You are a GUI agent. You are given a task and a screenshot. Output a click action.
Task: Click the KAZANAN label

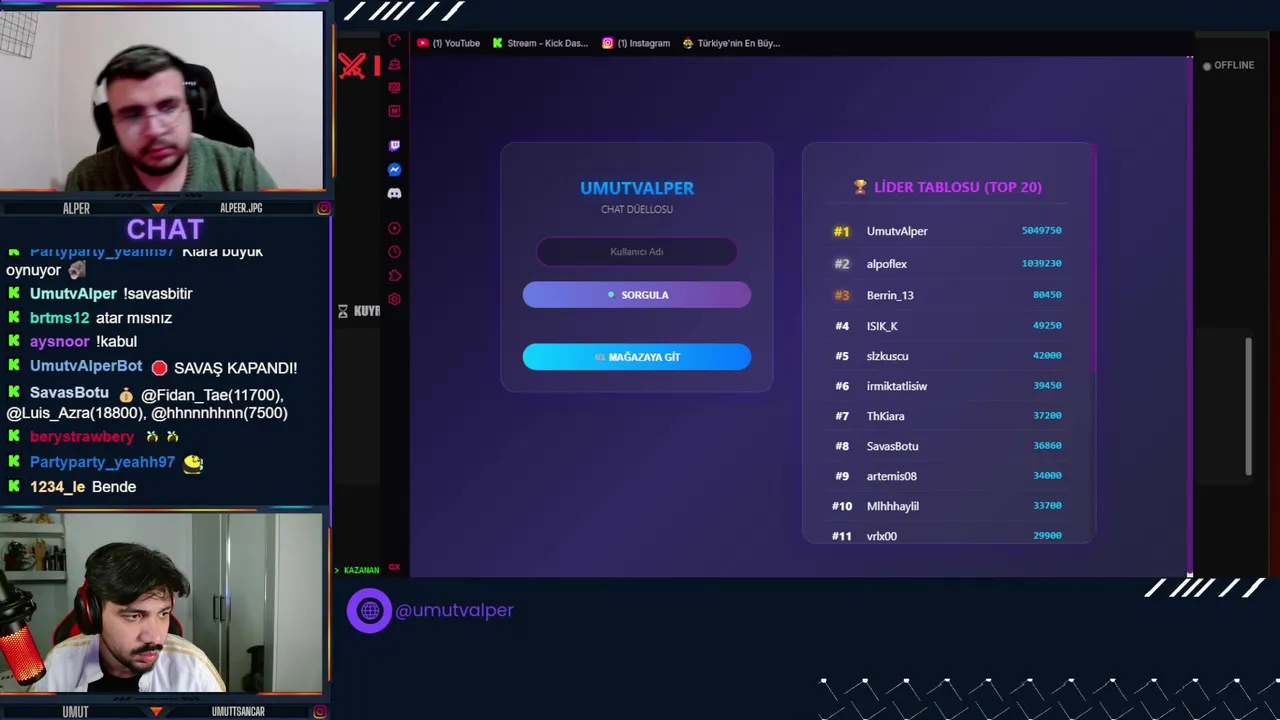click(x=361, y=570)
